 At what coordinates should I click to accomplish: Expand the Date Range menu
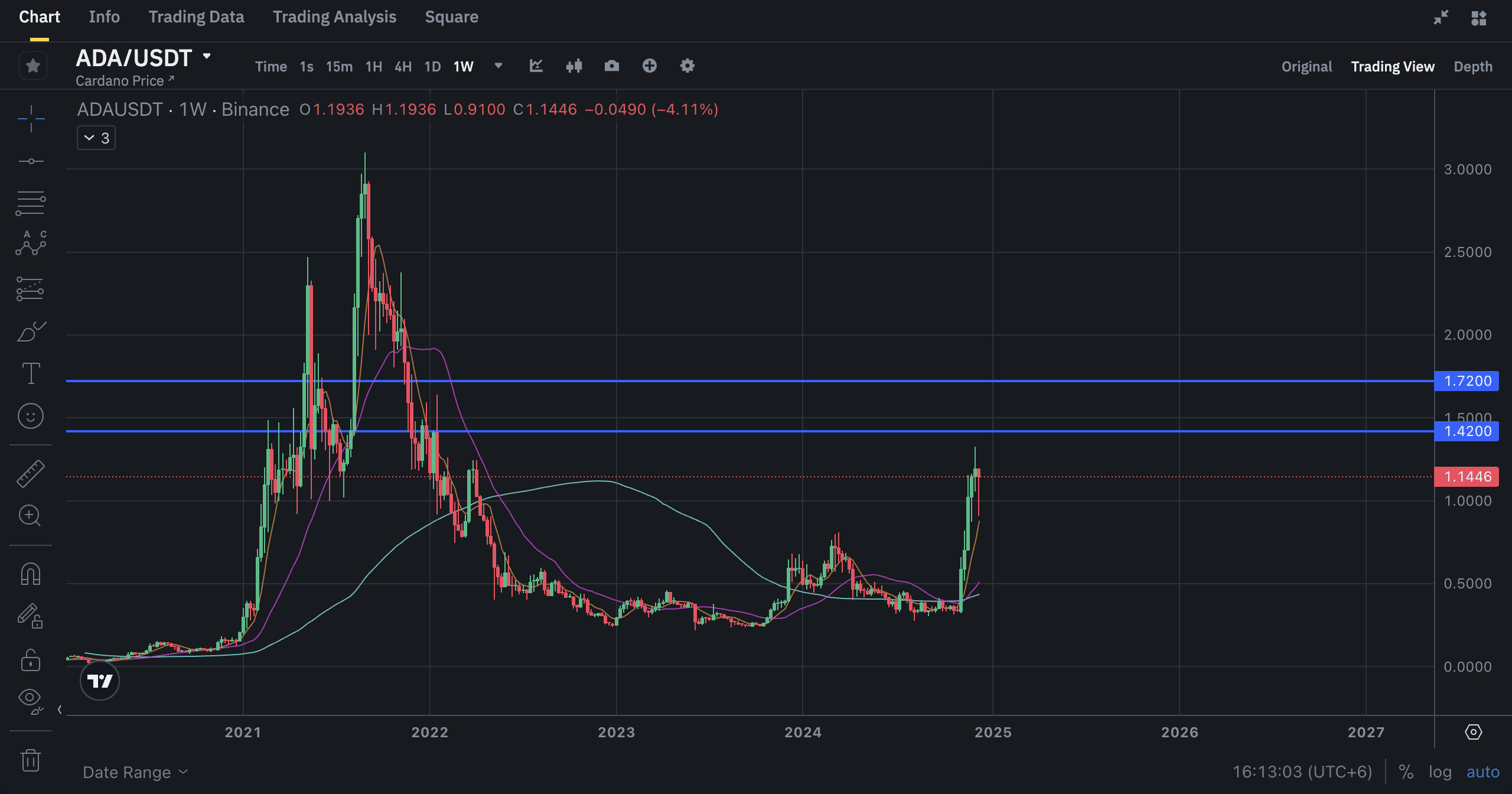point(135,772)
